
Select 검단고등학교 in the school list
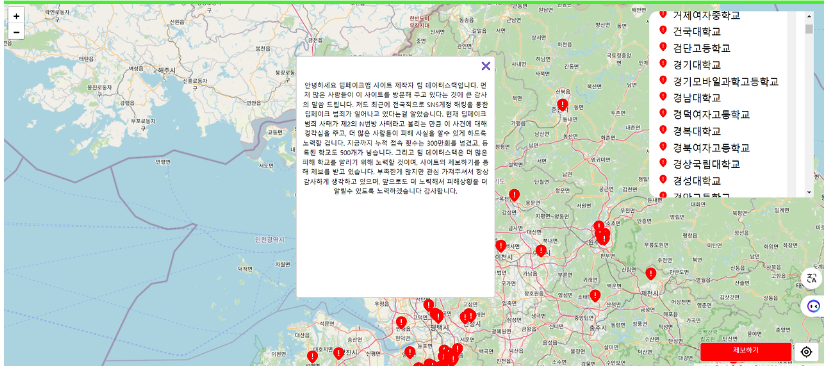(x=701, y=48)
